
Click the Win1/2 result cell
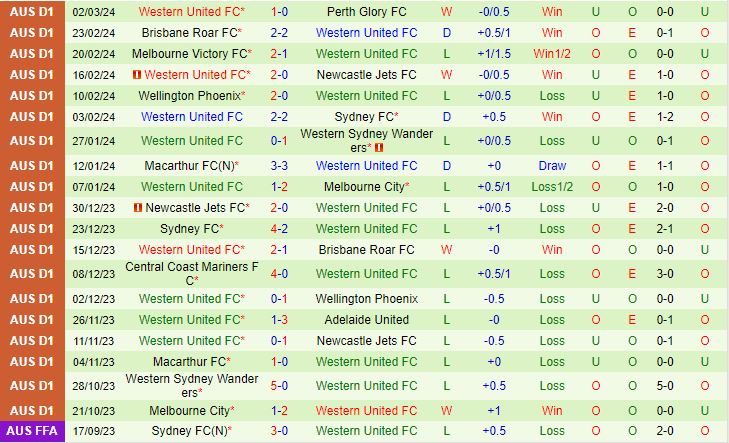pyautogui.click(x=552, y=54)
